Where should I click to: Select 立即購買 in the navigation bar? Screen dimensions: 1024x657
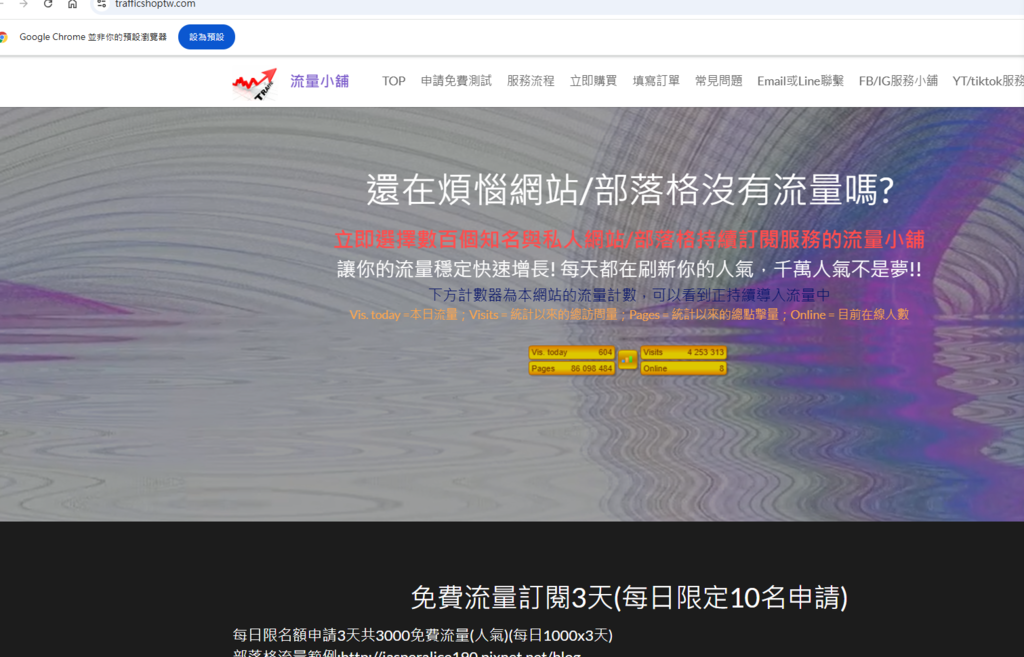pyautogui.click(x=593, y=81)
